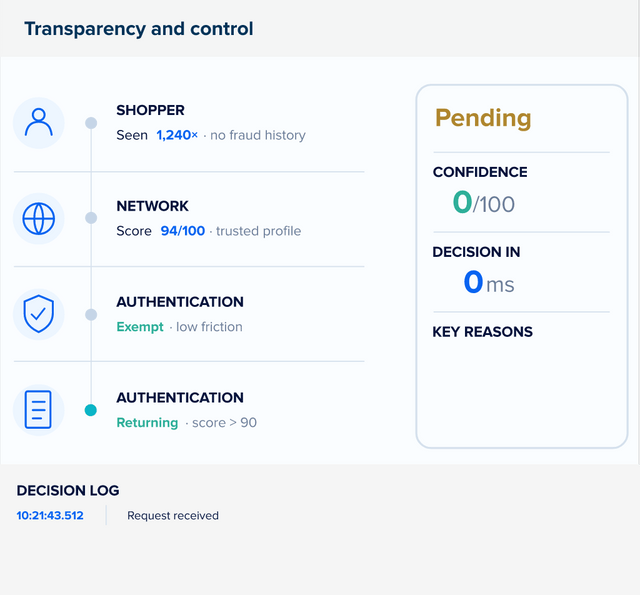The height and width of the screenshot is (595, 640).
Task: Click the Shopper person icon
Action: click(x=39, y=122)
